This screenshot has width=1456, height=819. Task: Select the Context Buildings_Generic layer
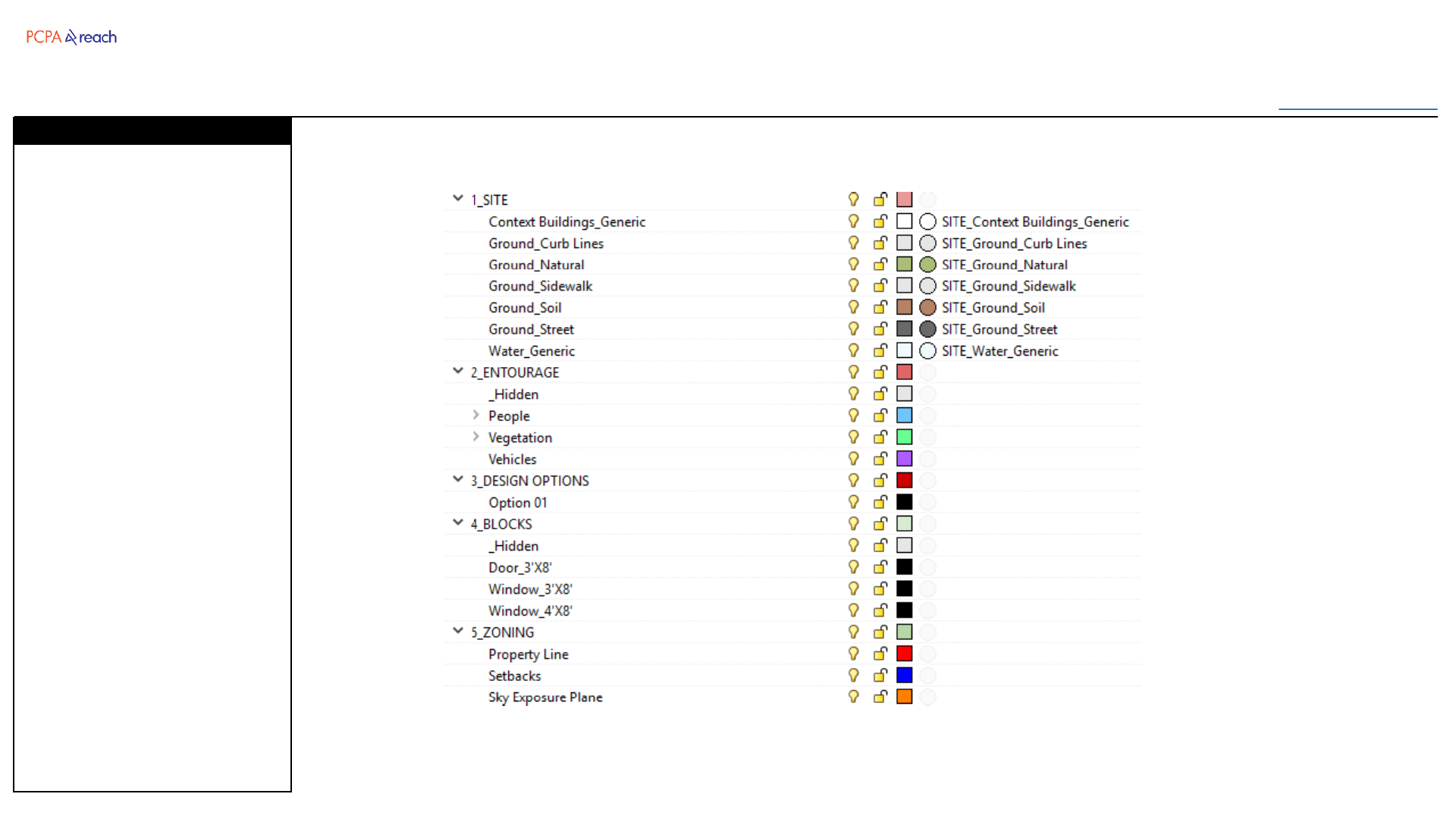[x=566, y=221]
